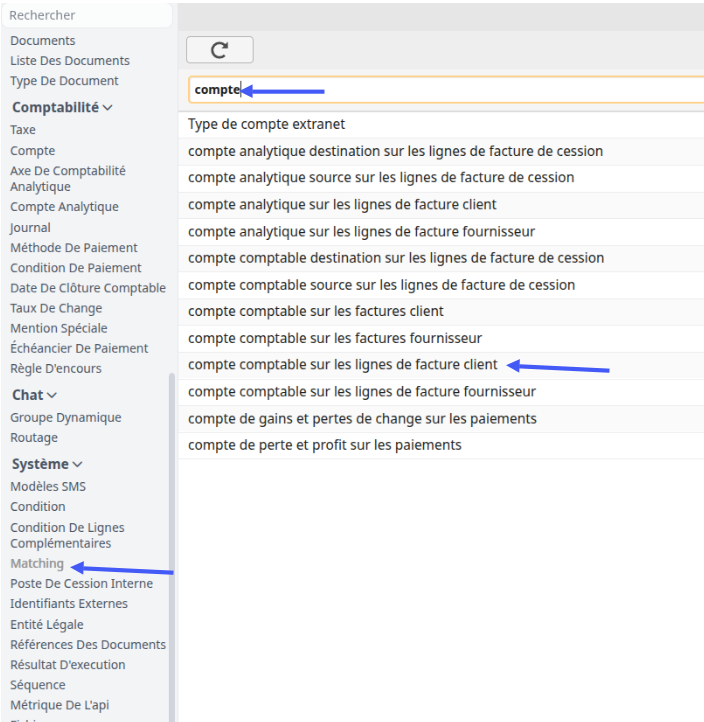Select Matching in the sidebar
Screen dimensions: 704x722
click(x=37, y=564)
